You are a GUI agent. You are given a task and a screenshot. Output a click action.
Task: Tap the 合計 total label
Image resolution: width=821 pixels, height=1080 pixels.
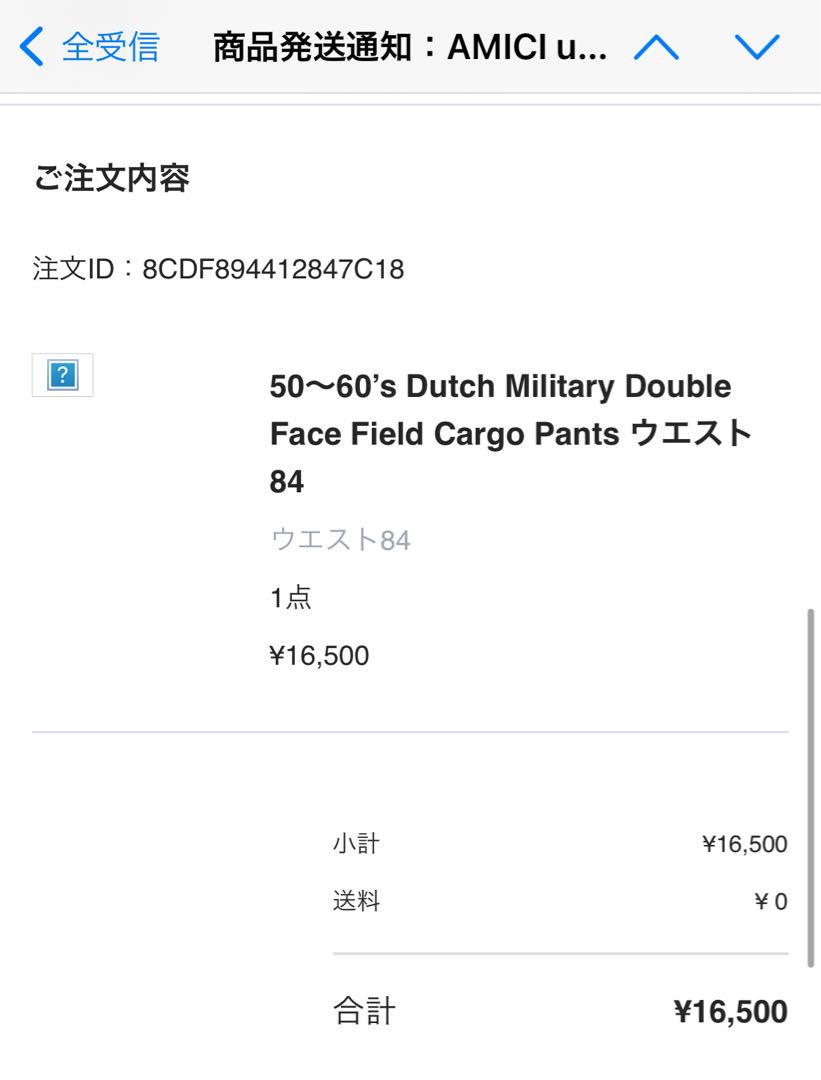[364, 1011]
